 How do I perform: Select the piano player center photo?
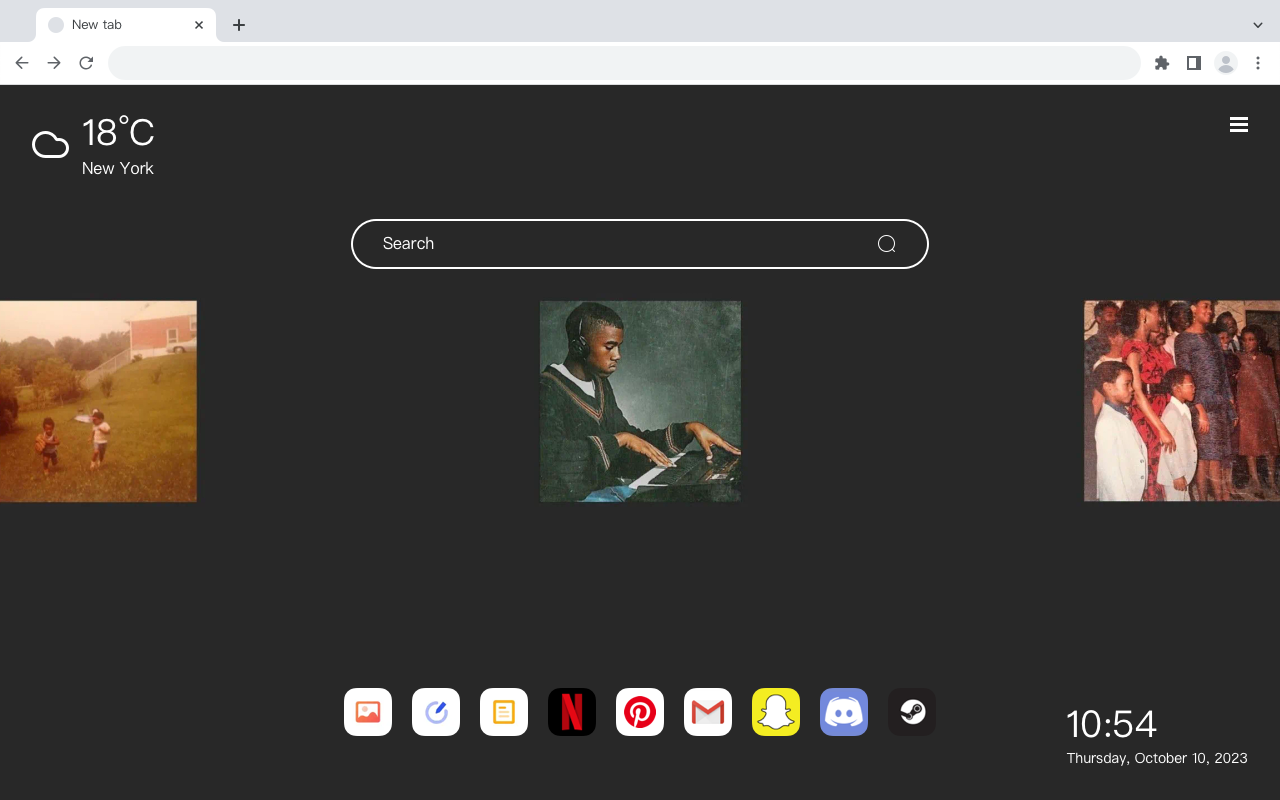coord(640,401)
